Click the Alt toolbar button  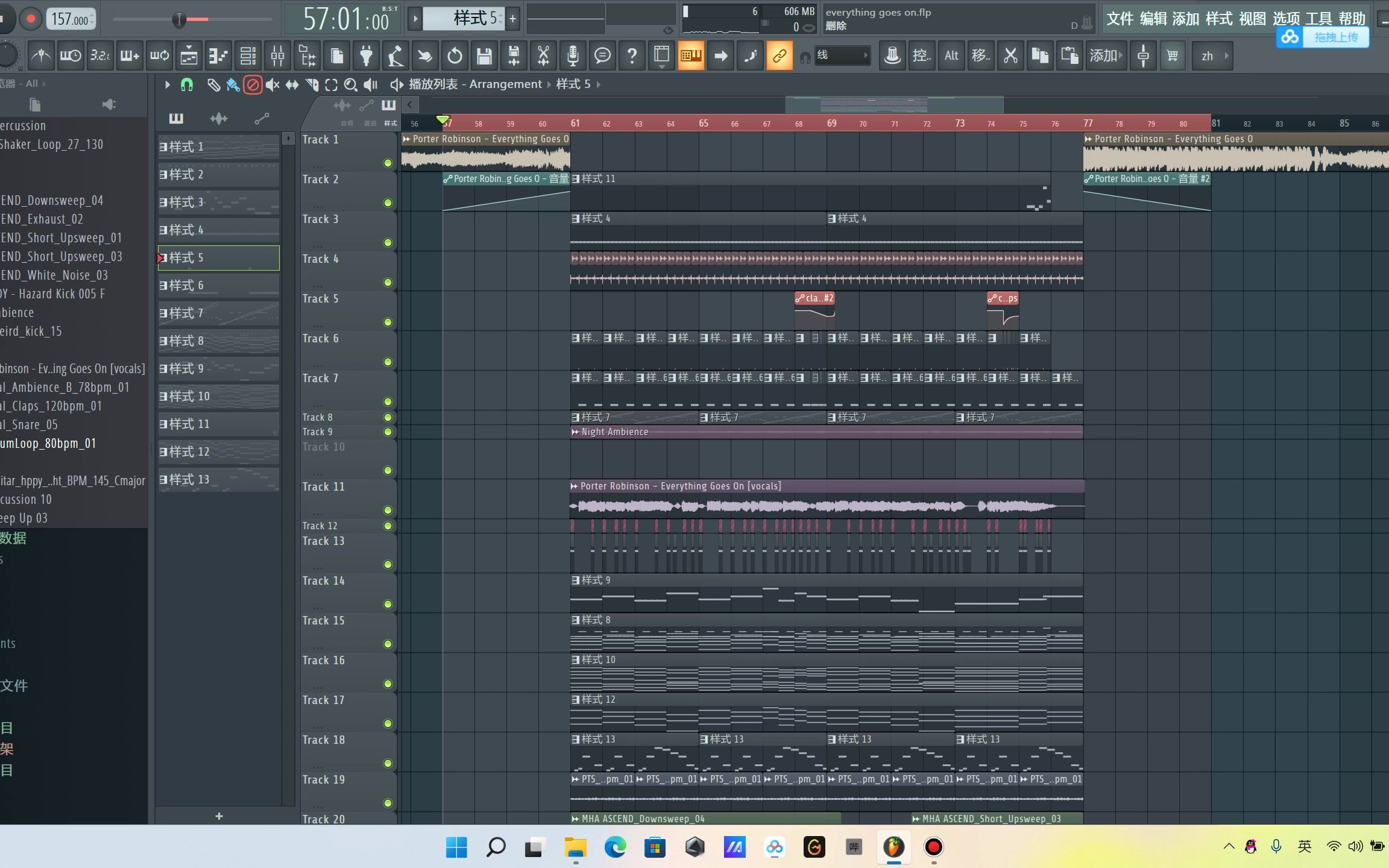[951, 56]
